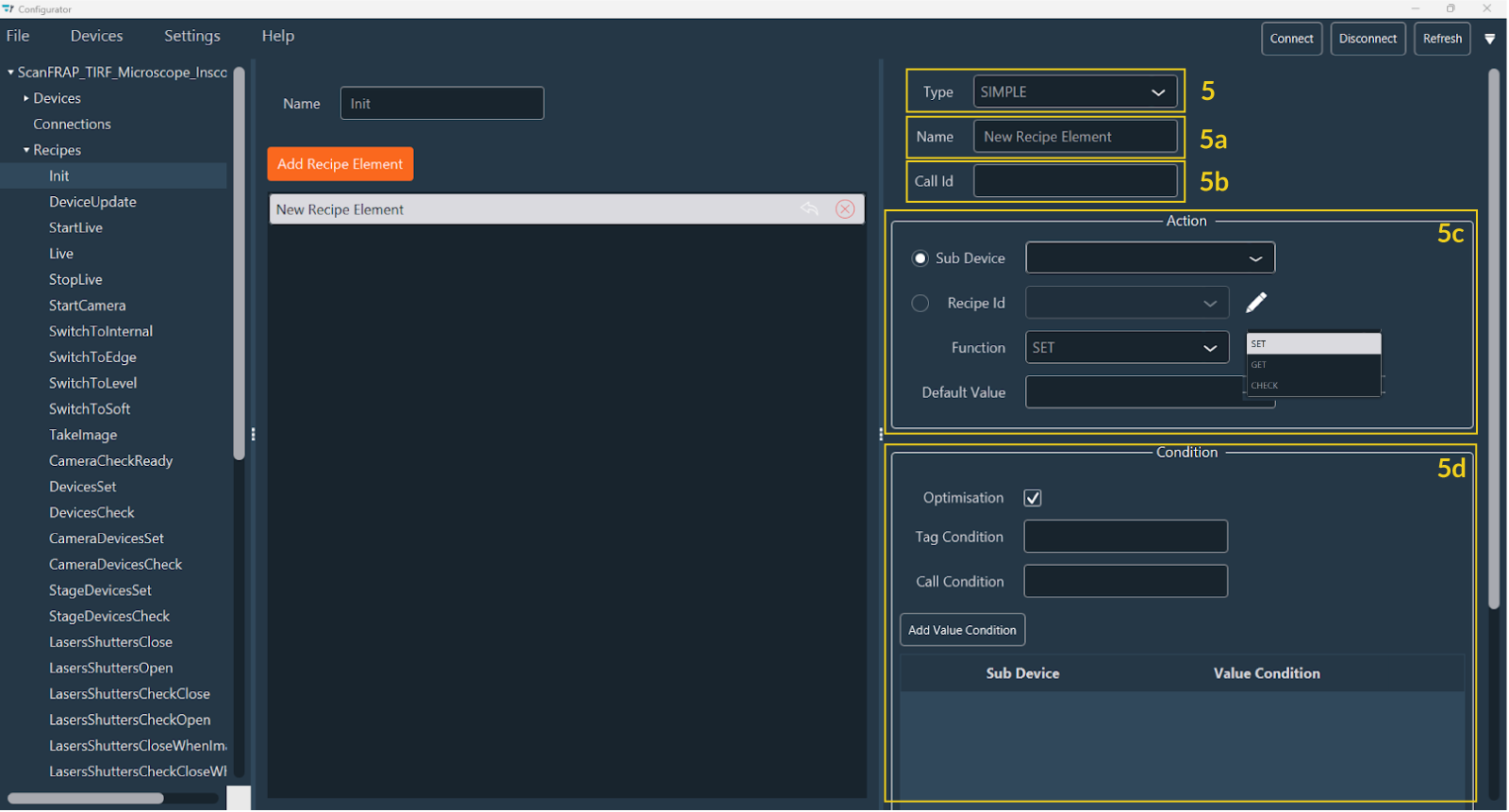Select the Recipe Id radio button
Viewport: 1509px width, 812px height.
[x=920, y=303]
